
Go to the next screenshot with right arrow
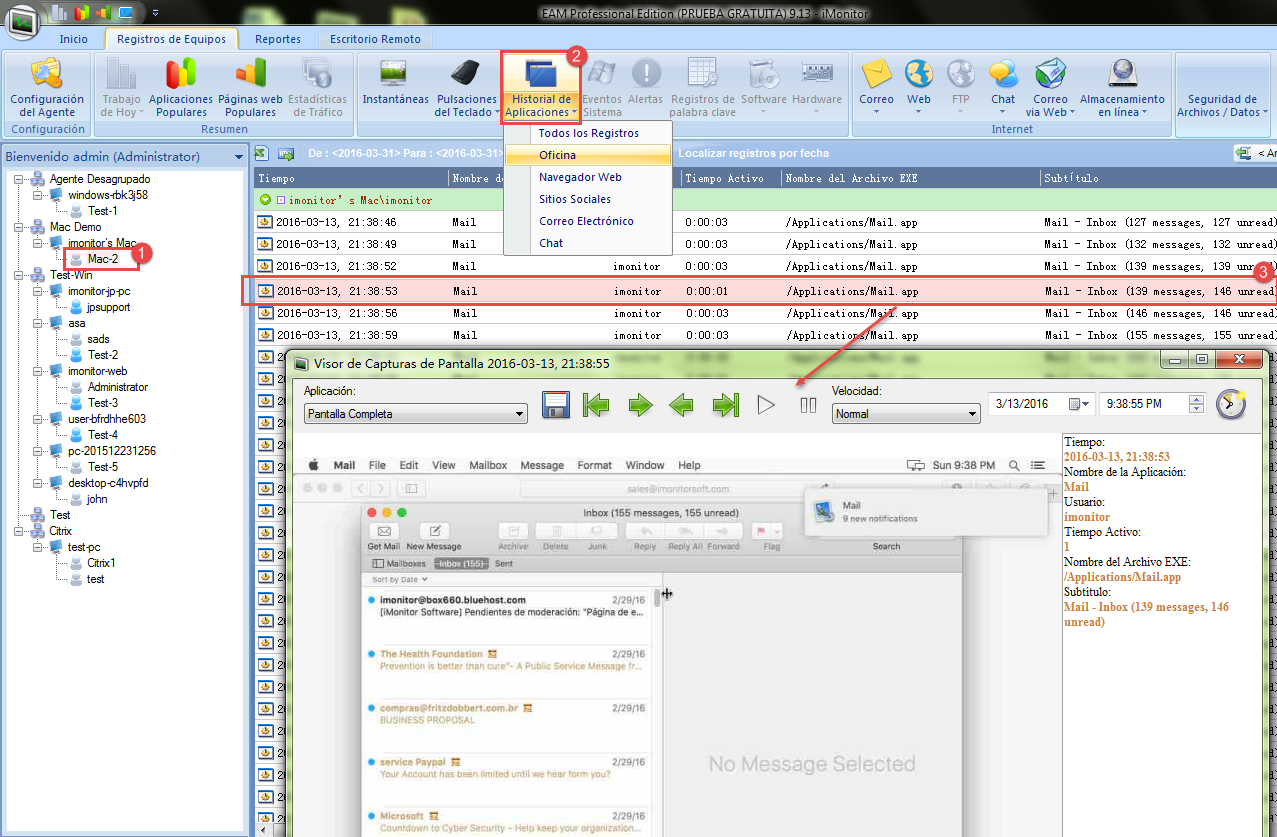pyautogui.click(x=640, y=405)
